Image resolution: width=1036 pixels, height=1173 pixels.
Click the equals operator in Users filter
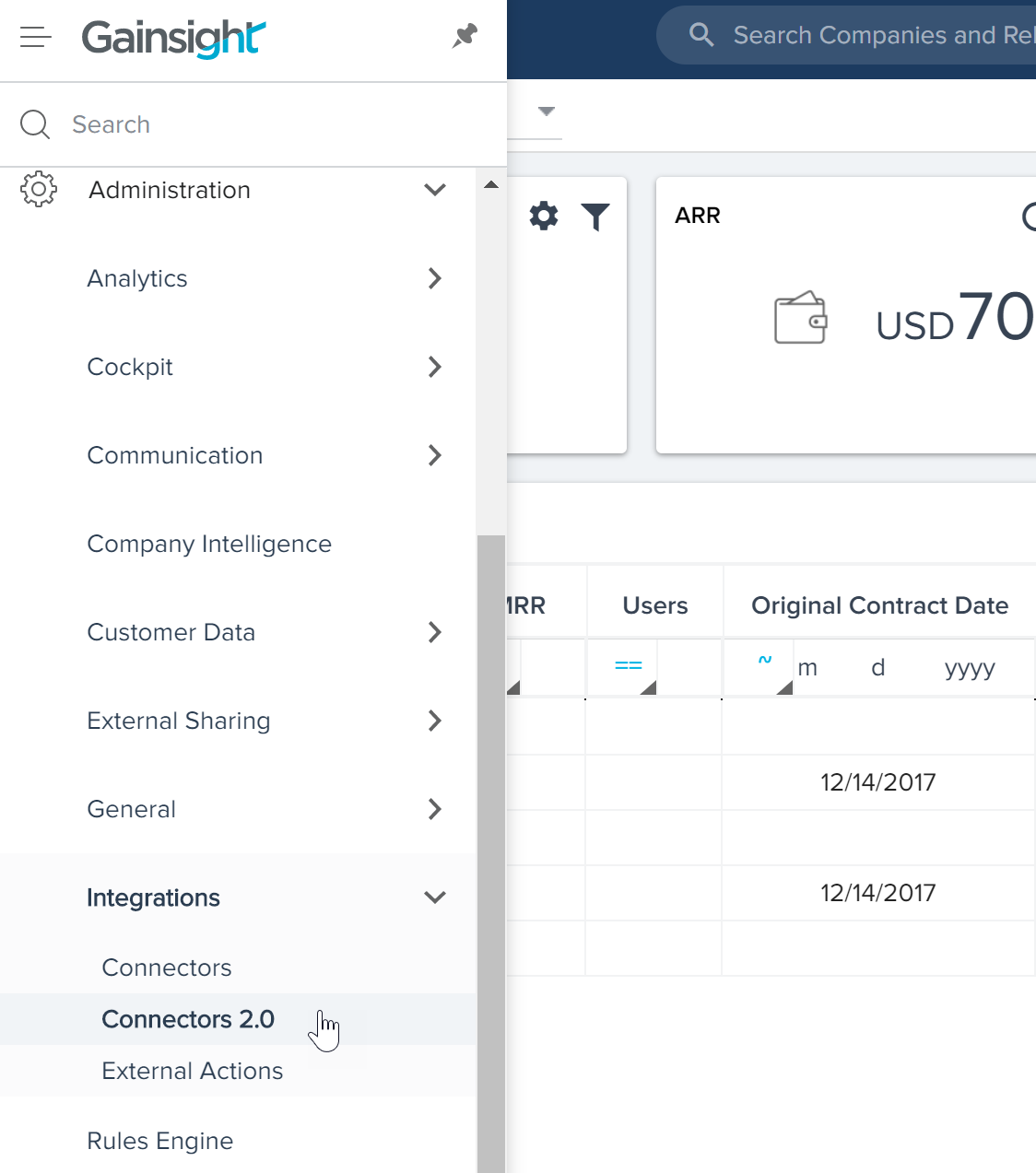[629, 665]
